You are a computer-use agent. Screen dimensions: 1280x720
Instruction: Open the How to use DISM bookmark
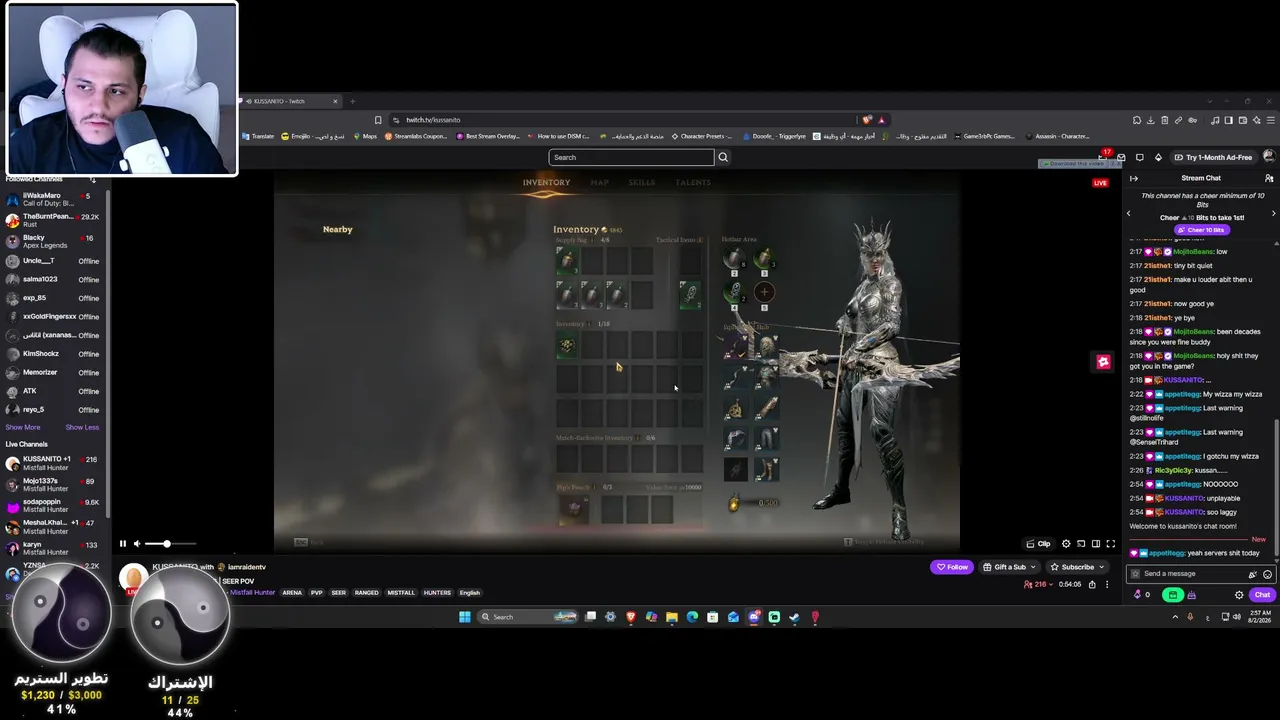pyautogui.click(x=558, y=136)
